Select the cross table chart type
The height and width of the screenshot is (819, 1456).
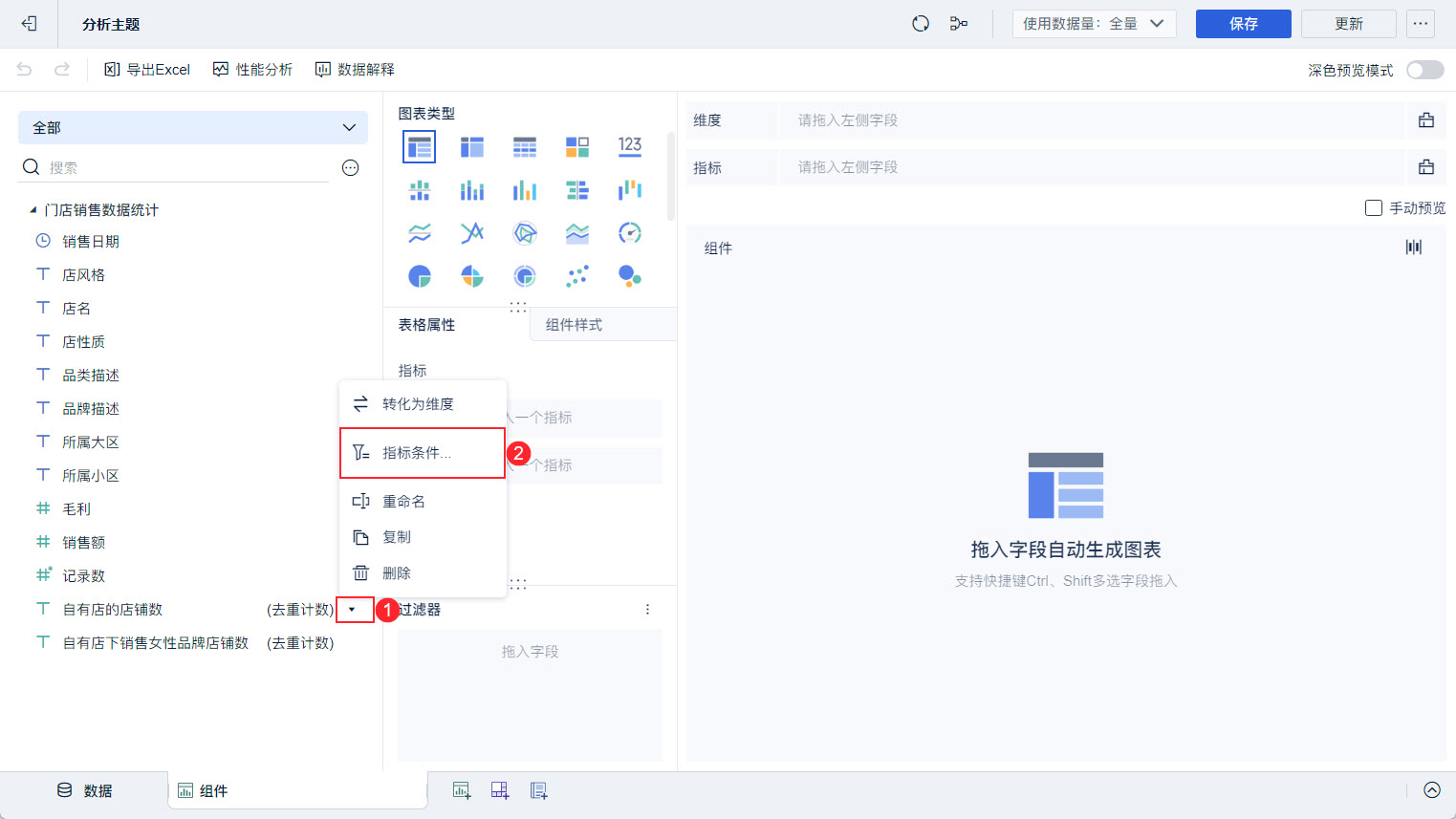[472, 147]
